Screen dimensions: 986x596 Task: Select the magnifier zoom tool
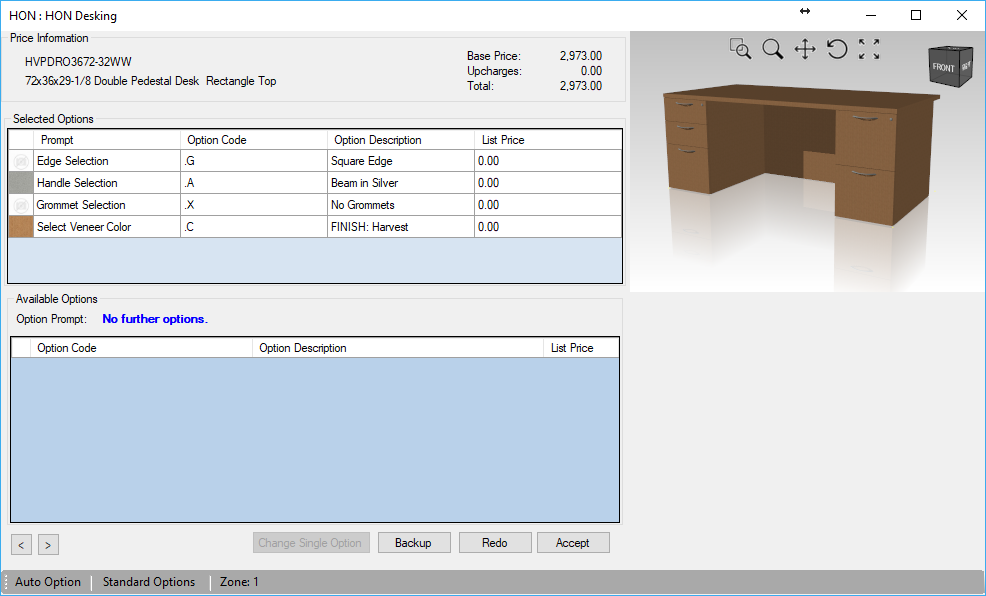tap(773, 48)
